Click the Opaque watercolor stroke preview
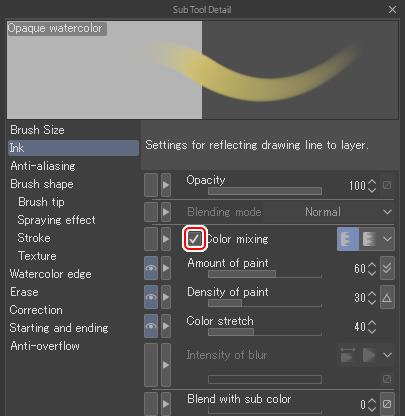Screen dimensions: 405x416 click(203, 70)
